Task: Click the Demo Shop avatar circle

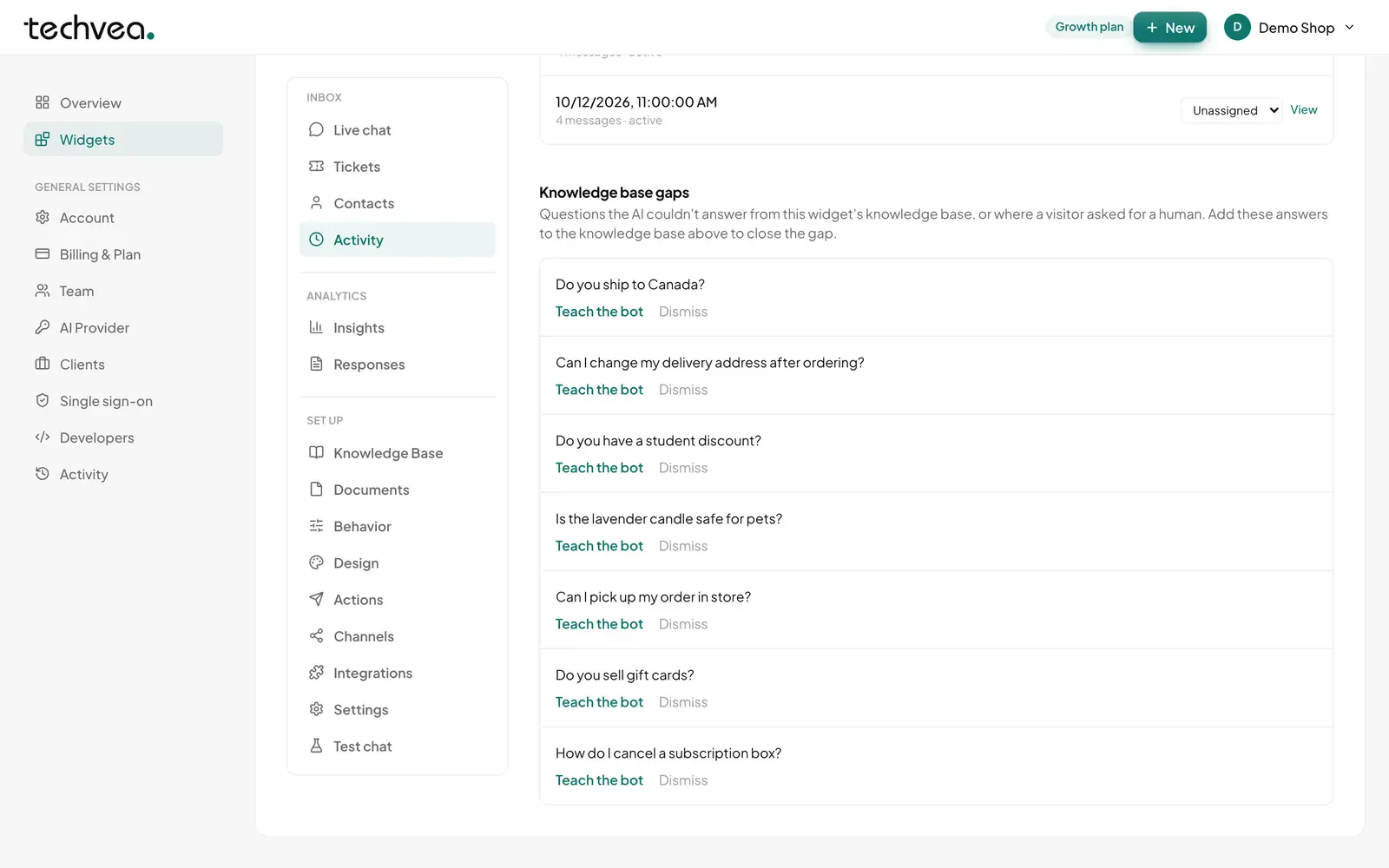Action: coord(1237,27)
